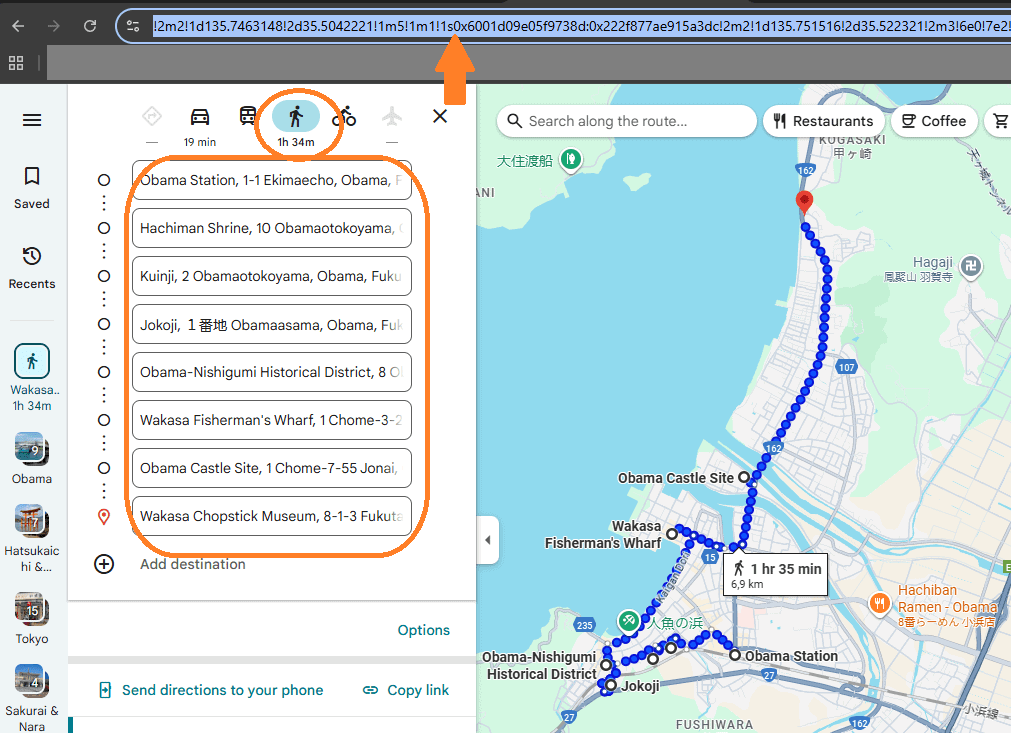The width and height of the screenshot is (1011, 733).
Task: Click the search magnifier in route search box
Action: click(x=514, y=121)
